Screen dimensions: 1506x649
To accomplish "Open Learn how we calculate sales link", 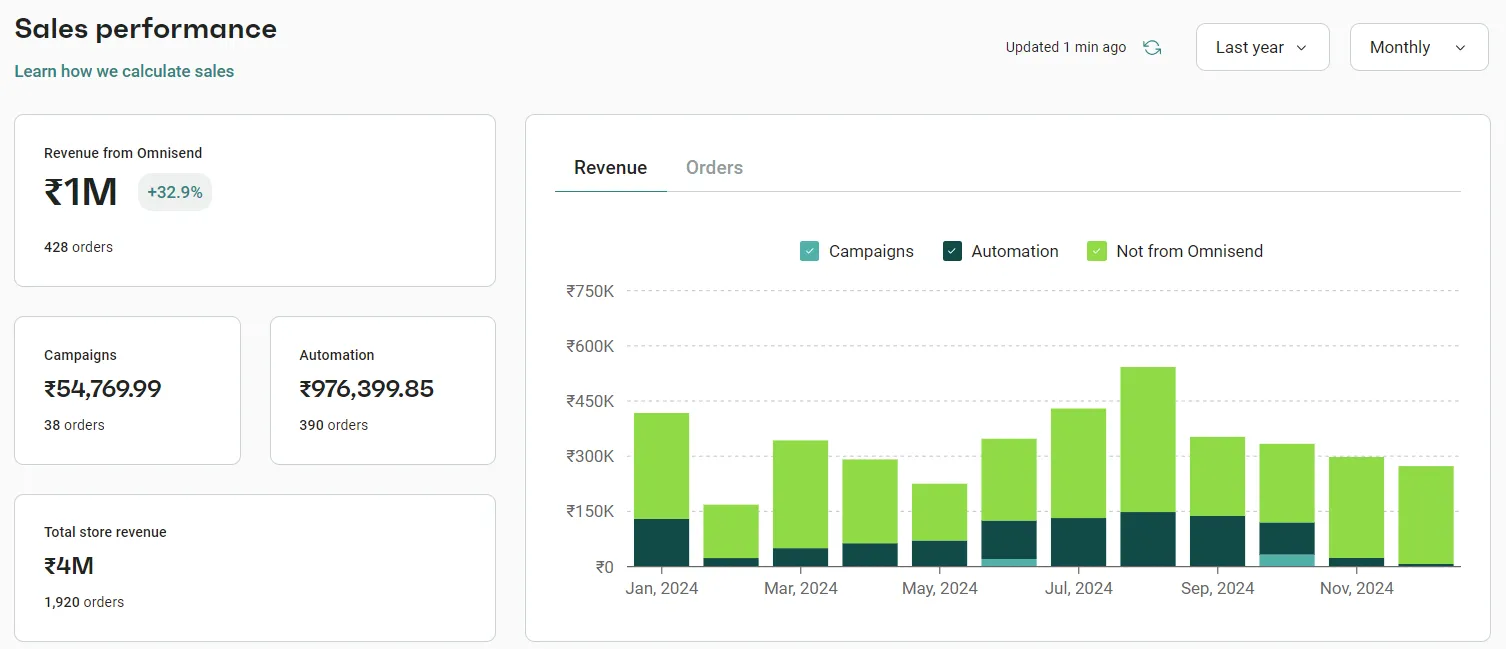I will (124, 71).
